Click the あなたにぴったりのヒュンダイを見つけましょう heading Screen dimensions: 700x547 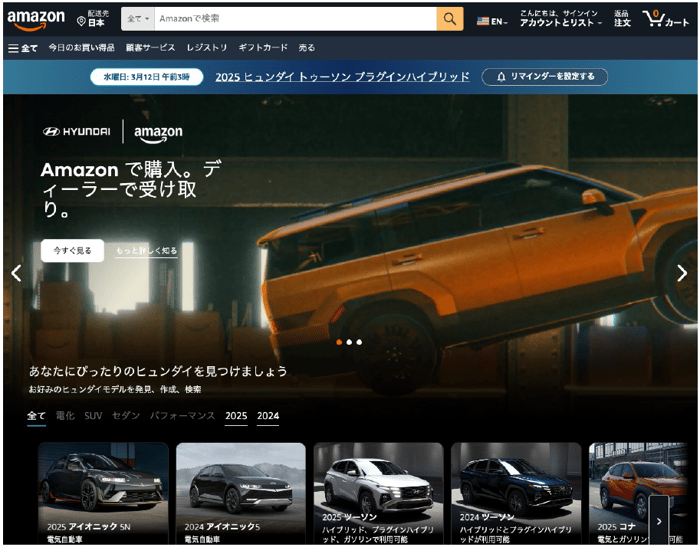[158, 371]
